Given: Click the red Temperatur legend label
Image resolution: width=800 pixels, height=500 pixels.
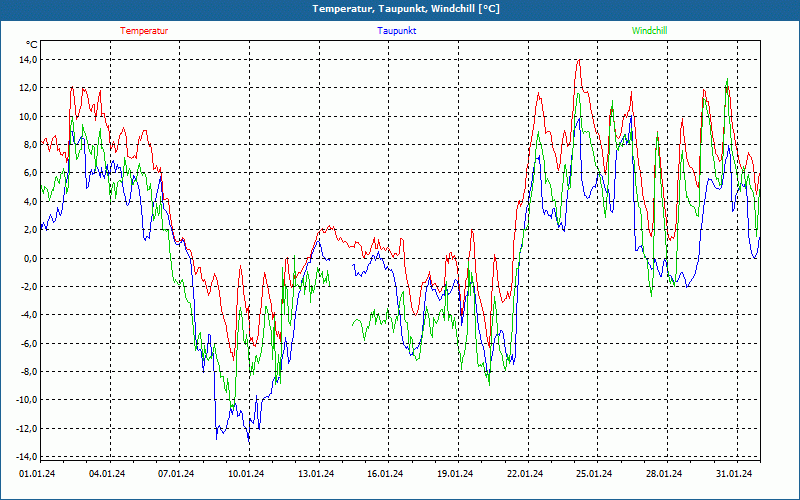Looking at the screenshot, I should [x=144, y=31].
